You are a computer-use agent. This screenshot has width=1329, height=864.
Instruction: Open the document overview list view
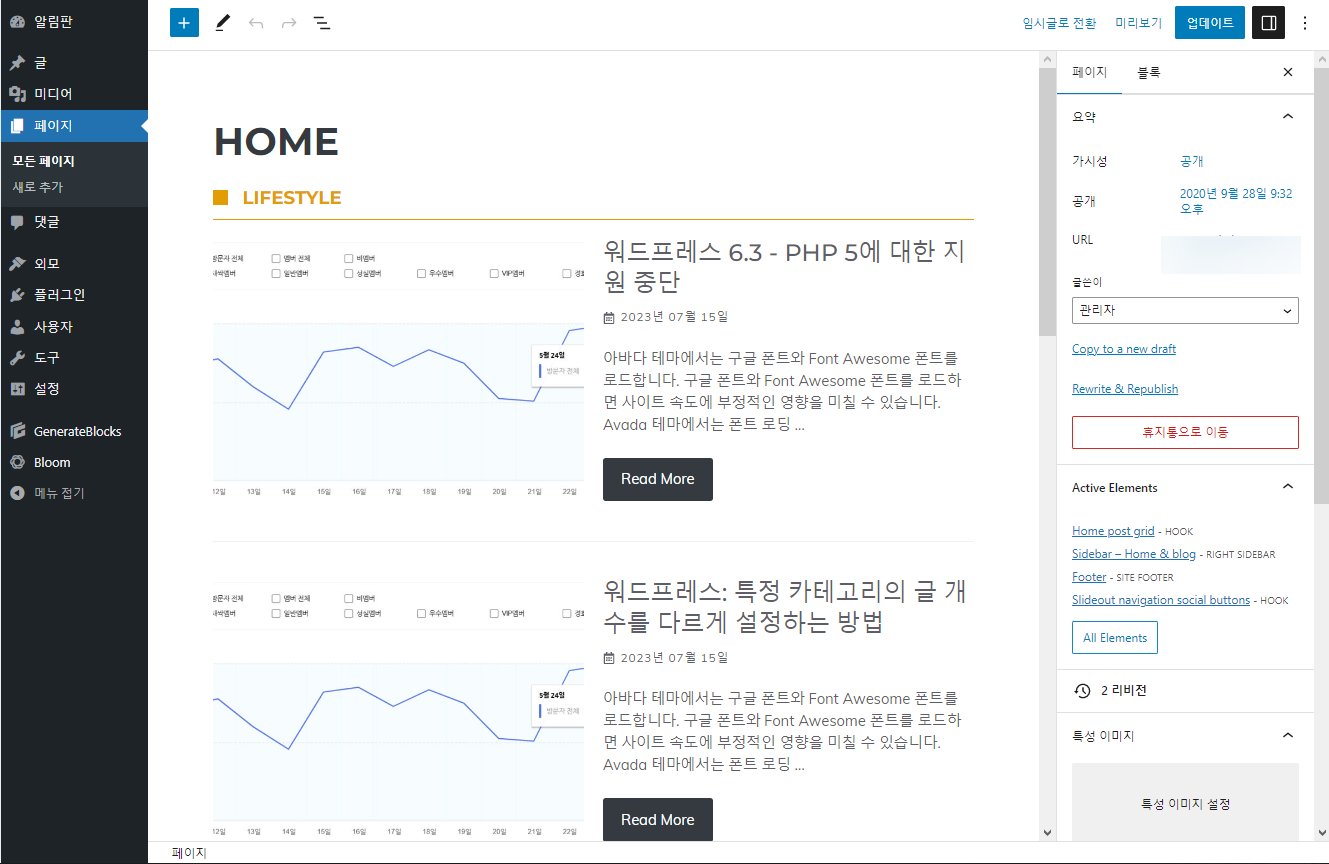point(322,22)
